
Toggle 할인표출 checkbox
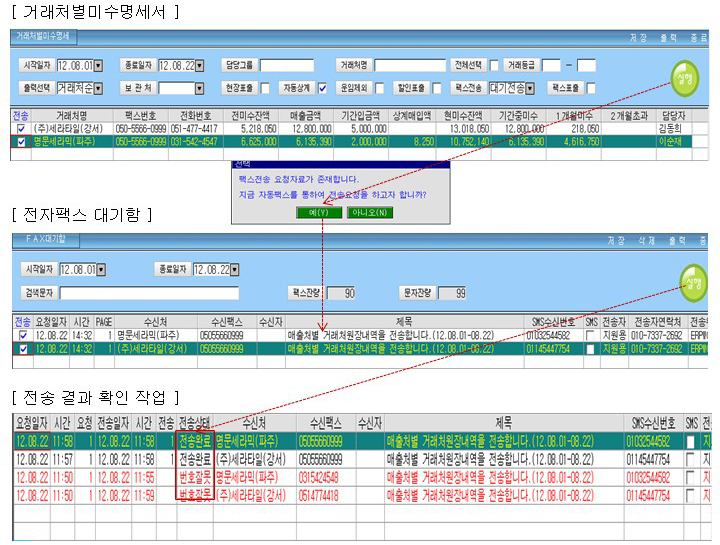click(x=437, y=88)
